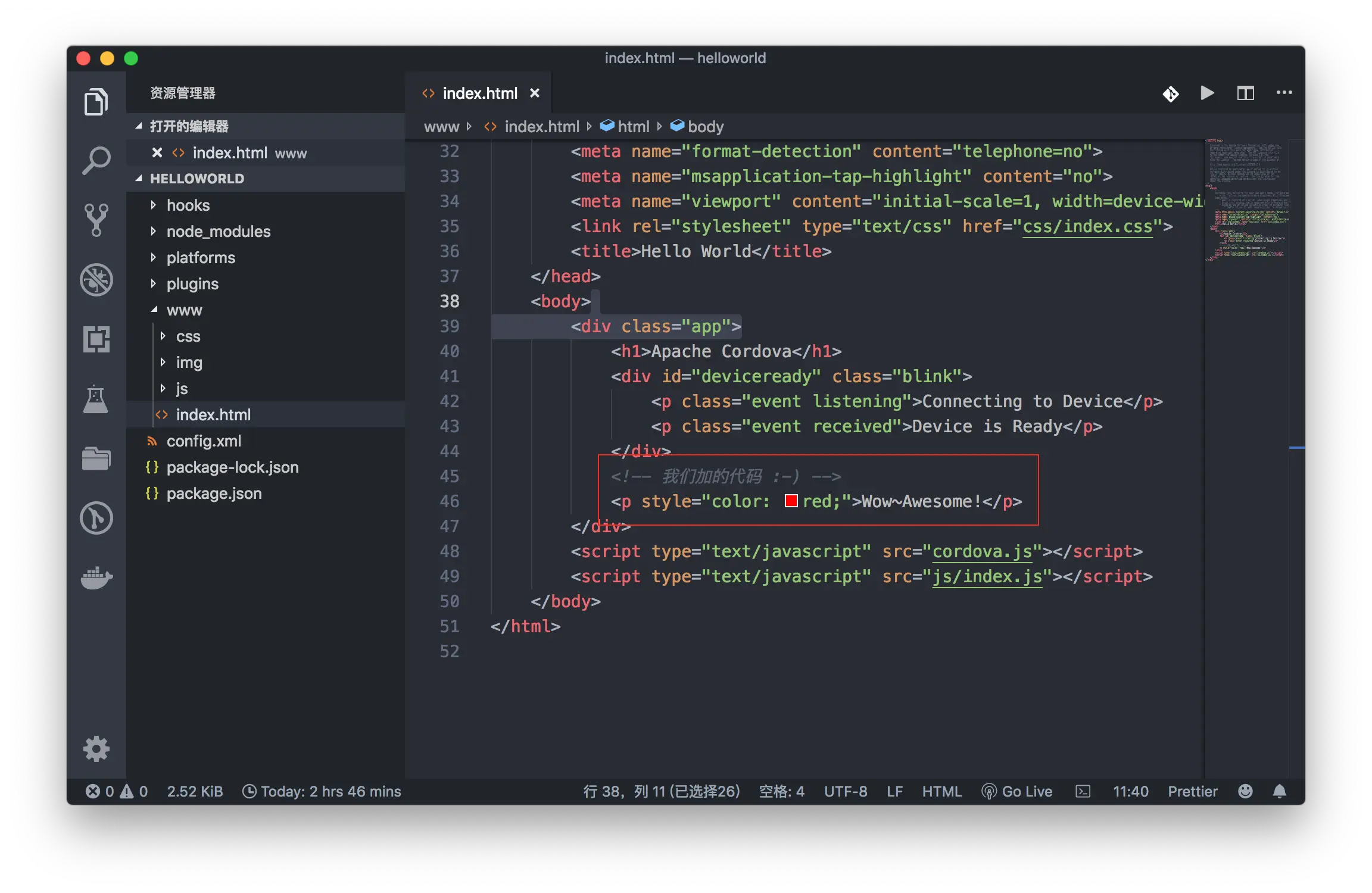Open config.xml in the file explorer
The image size is (1372, 893).
point(204,441)
